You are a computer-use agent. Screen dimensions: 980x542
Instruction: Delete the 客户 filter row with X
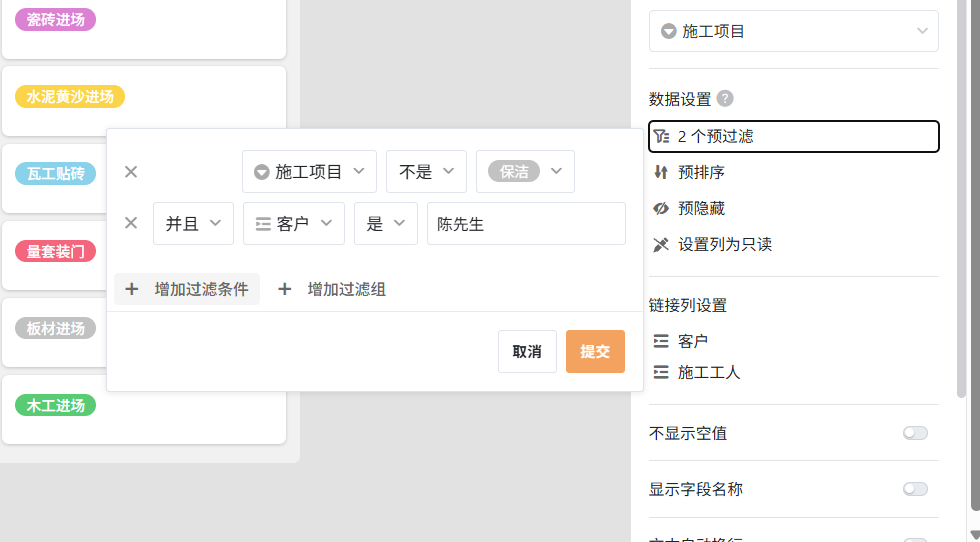tap(131, 223)
